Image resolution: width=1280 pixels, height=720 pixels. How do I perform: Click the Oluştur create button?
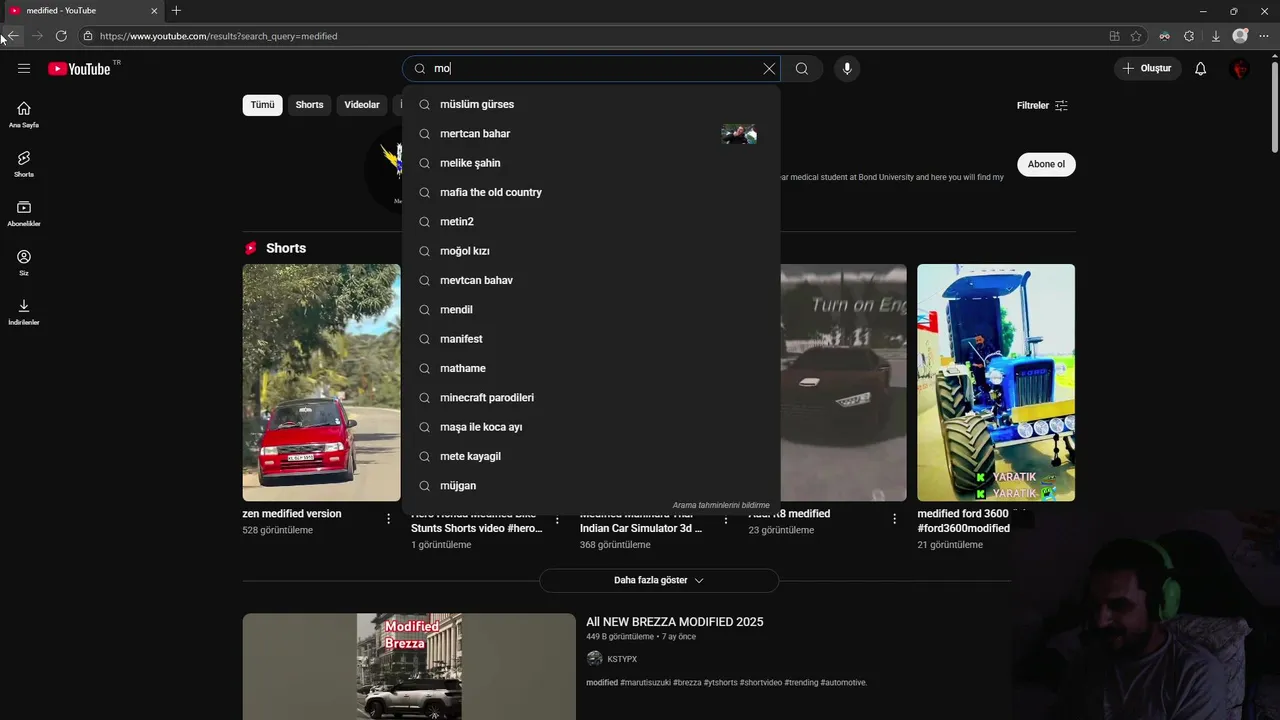pyautogui.click(x=1148, y=69)
